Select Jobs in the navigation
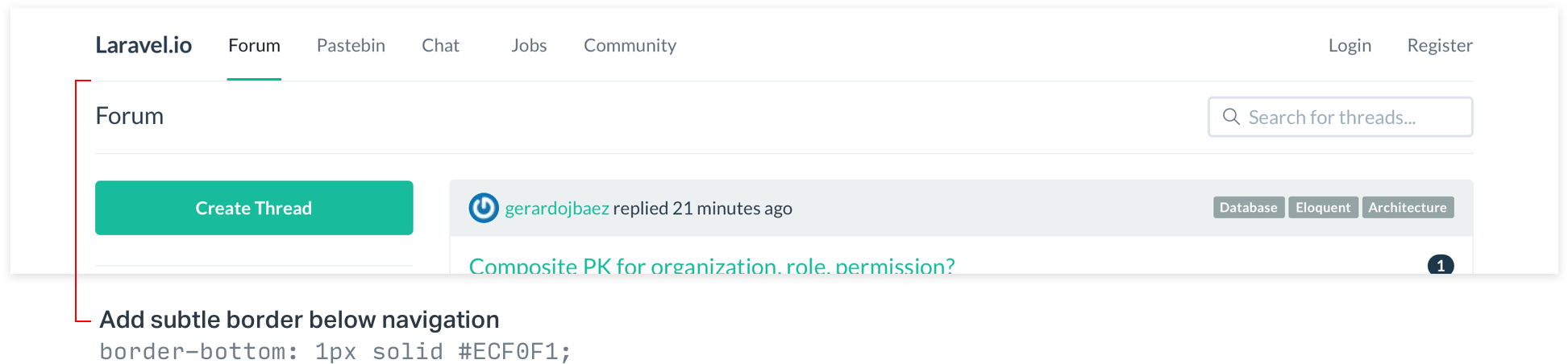1568x364 pixels. 529,45
